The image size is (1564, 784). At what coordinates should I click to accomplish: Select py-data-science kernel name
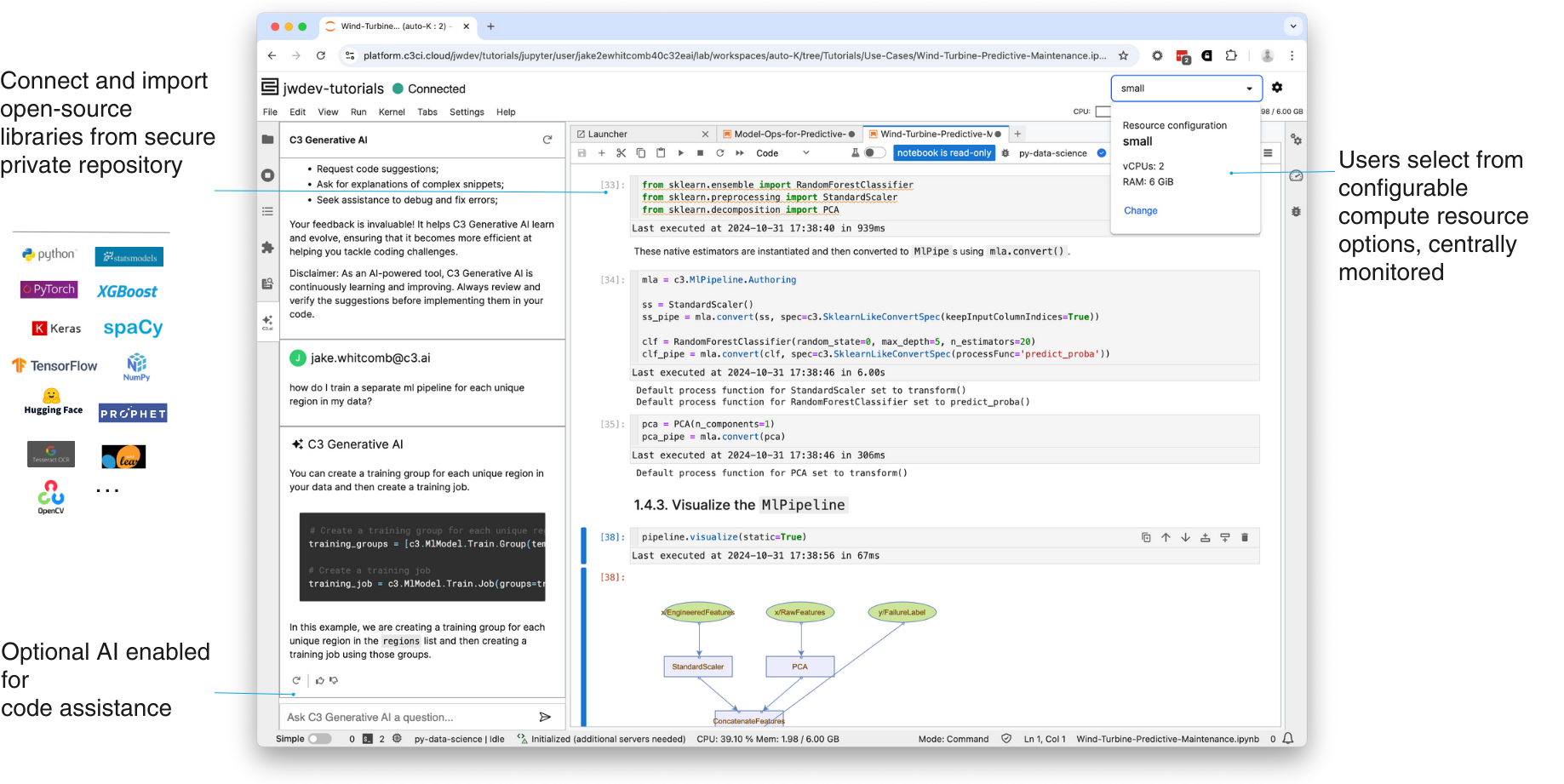[x=1052, y=153]
